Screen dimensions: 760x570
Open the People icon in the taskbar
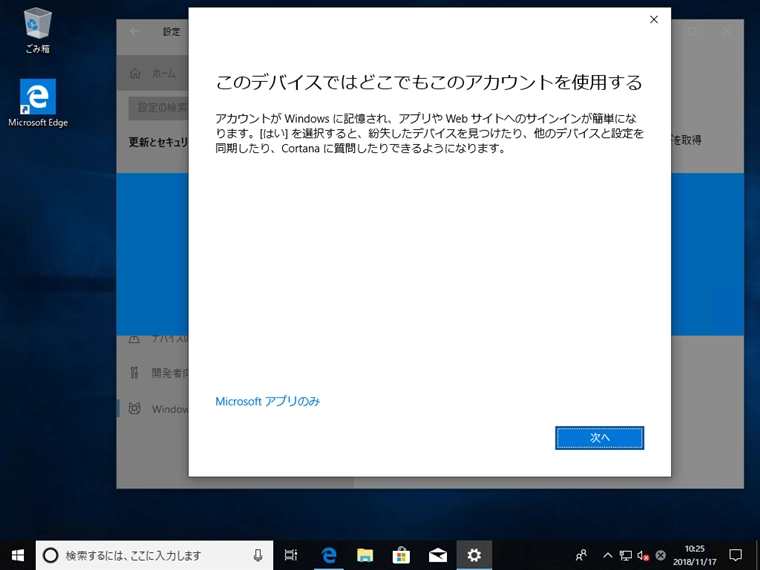click(x=581, y=555)
